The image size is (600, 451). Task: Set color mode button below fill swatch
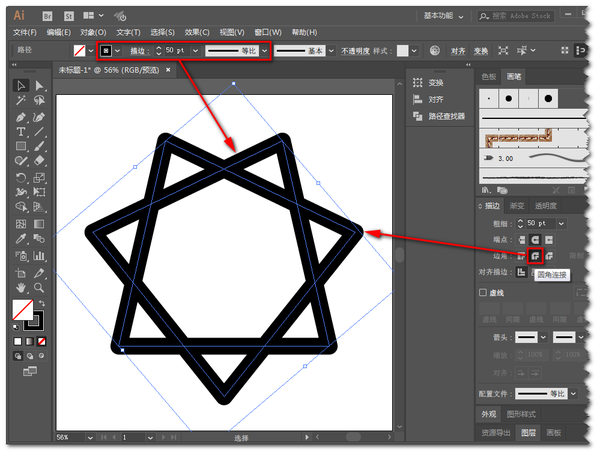point(18,341)
